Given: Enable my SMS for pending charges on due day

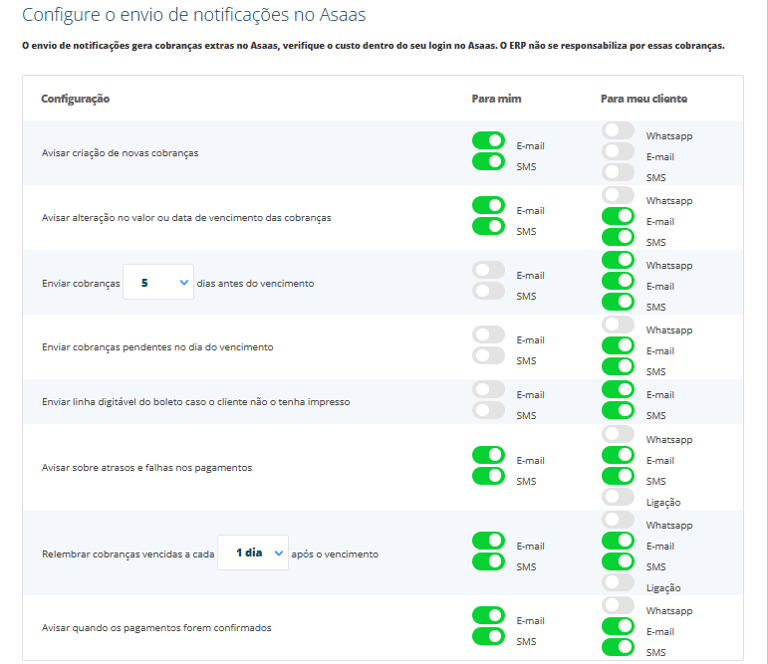Looking at the screenshot, I should tap(488, 356).
